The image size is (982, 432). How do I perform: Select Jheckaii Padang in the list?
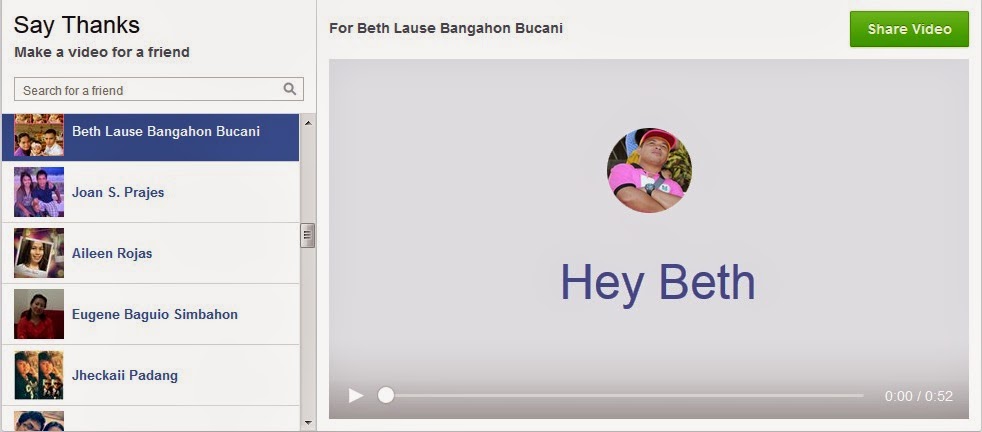pos(150,375)
